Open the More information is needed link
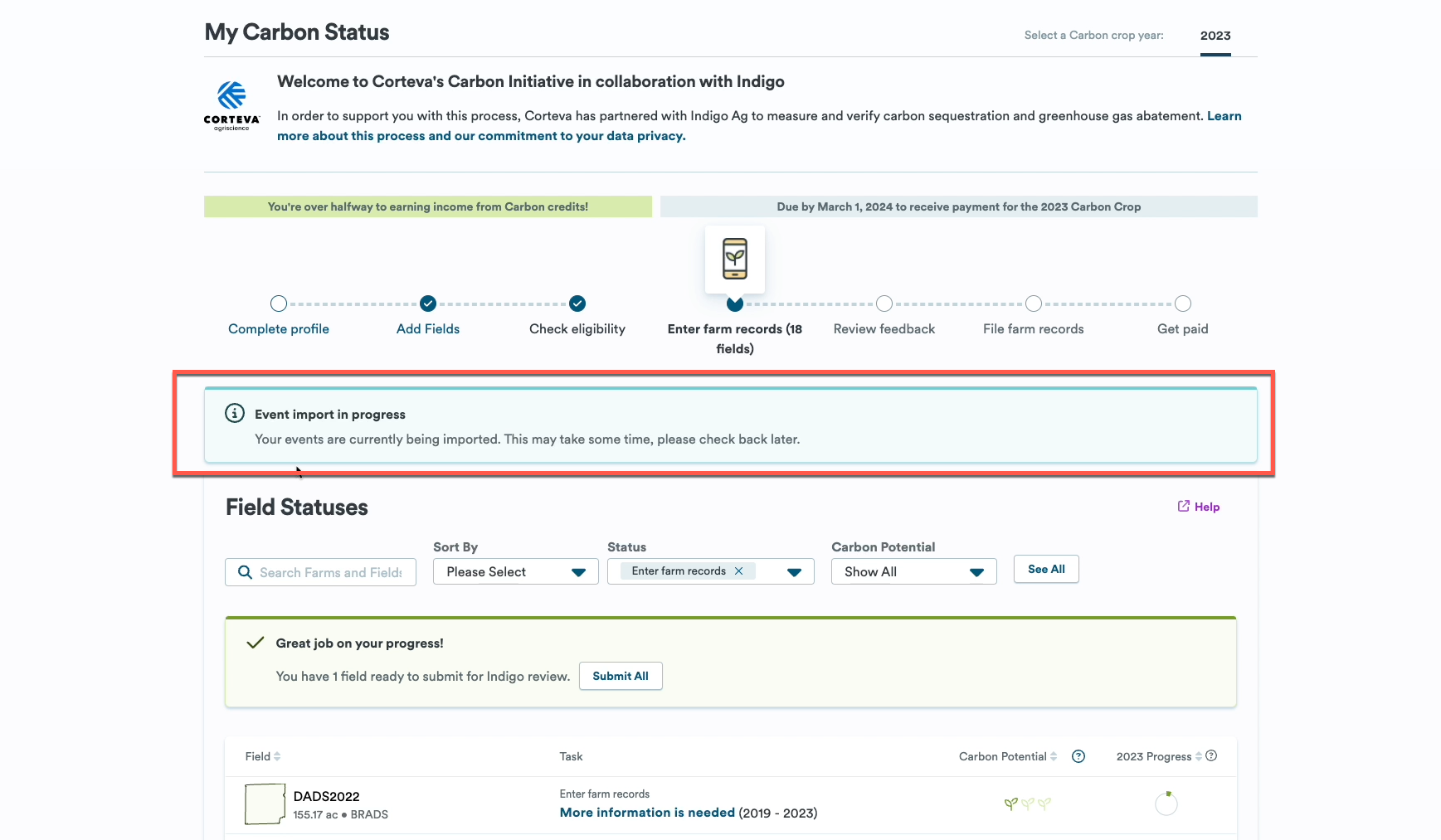The width and height of the screenshot is (1441, 840). (647, 813)
